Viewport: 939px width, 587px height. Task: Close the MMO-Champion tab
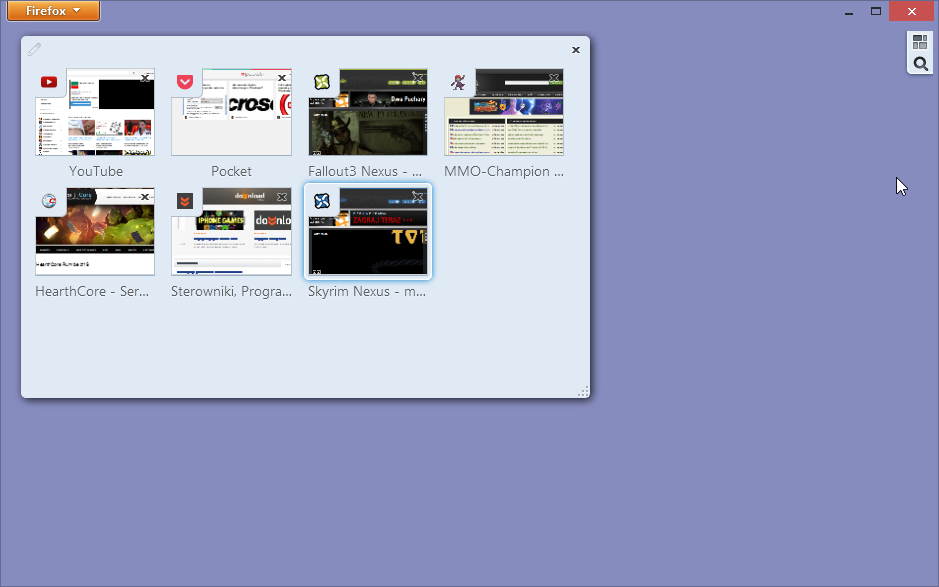[554, 77]
